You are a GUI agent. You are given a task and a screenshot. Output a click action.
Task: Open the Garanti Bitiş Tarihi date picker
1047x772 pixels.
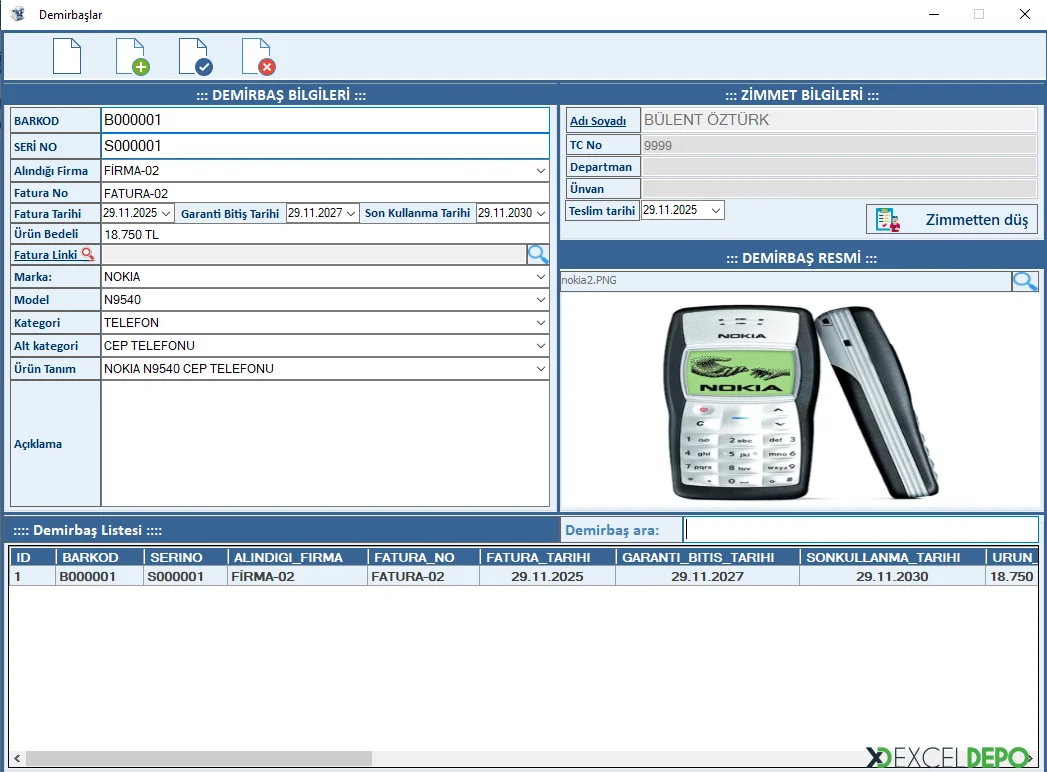coord(351,213)
